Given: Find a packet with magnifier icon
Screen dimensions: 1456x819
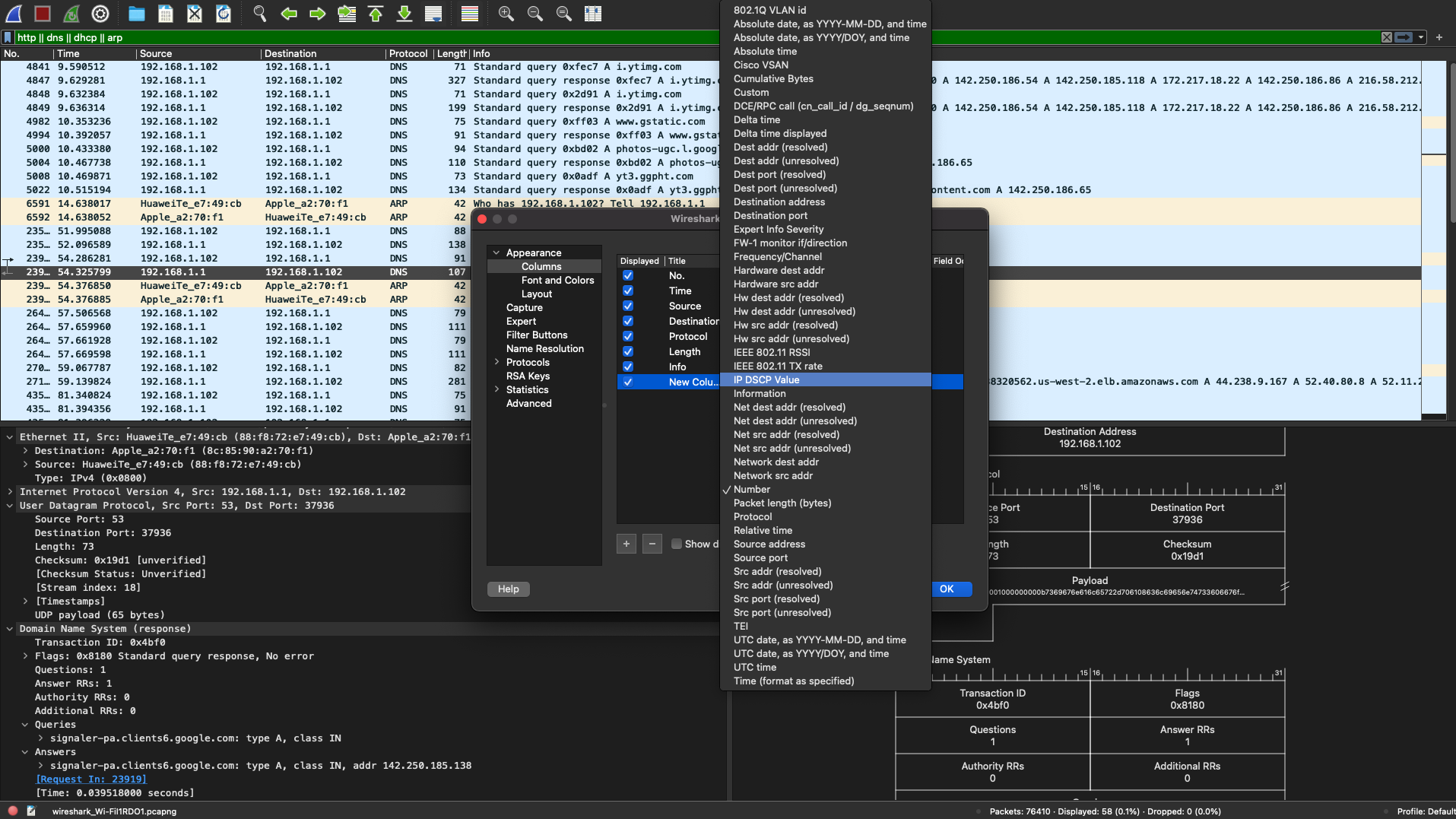Looking at the screenshot, I should 260,14.
